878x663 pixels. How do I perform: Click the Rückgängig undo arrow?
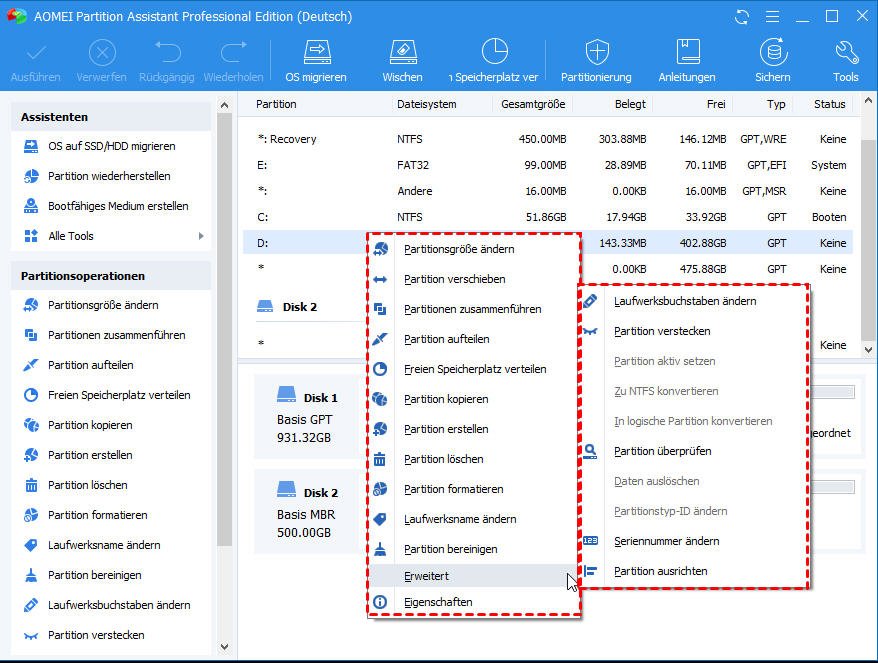pyautogui.click(x=167, y=52)
